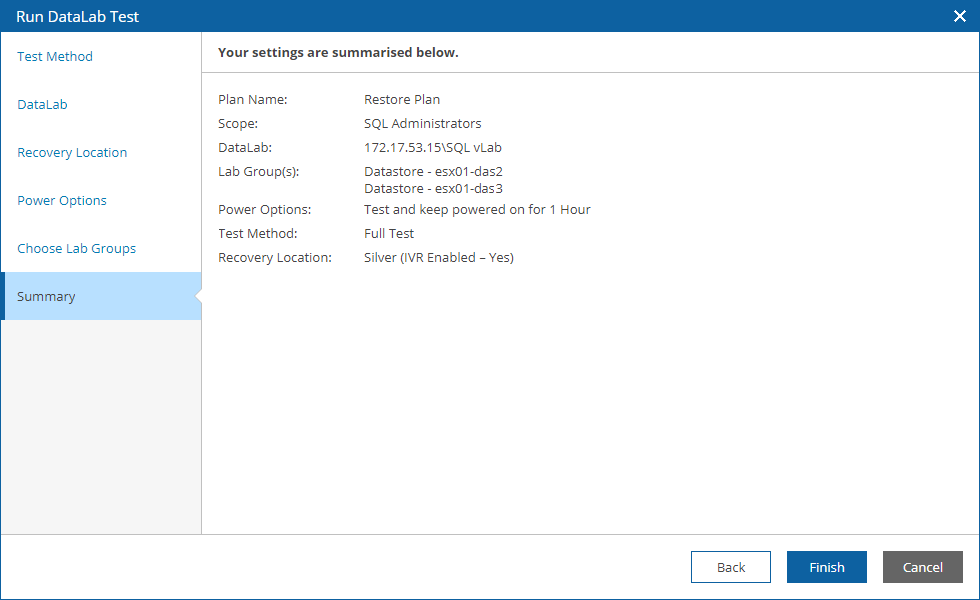Click Finish to run the test

pos(826,567)
